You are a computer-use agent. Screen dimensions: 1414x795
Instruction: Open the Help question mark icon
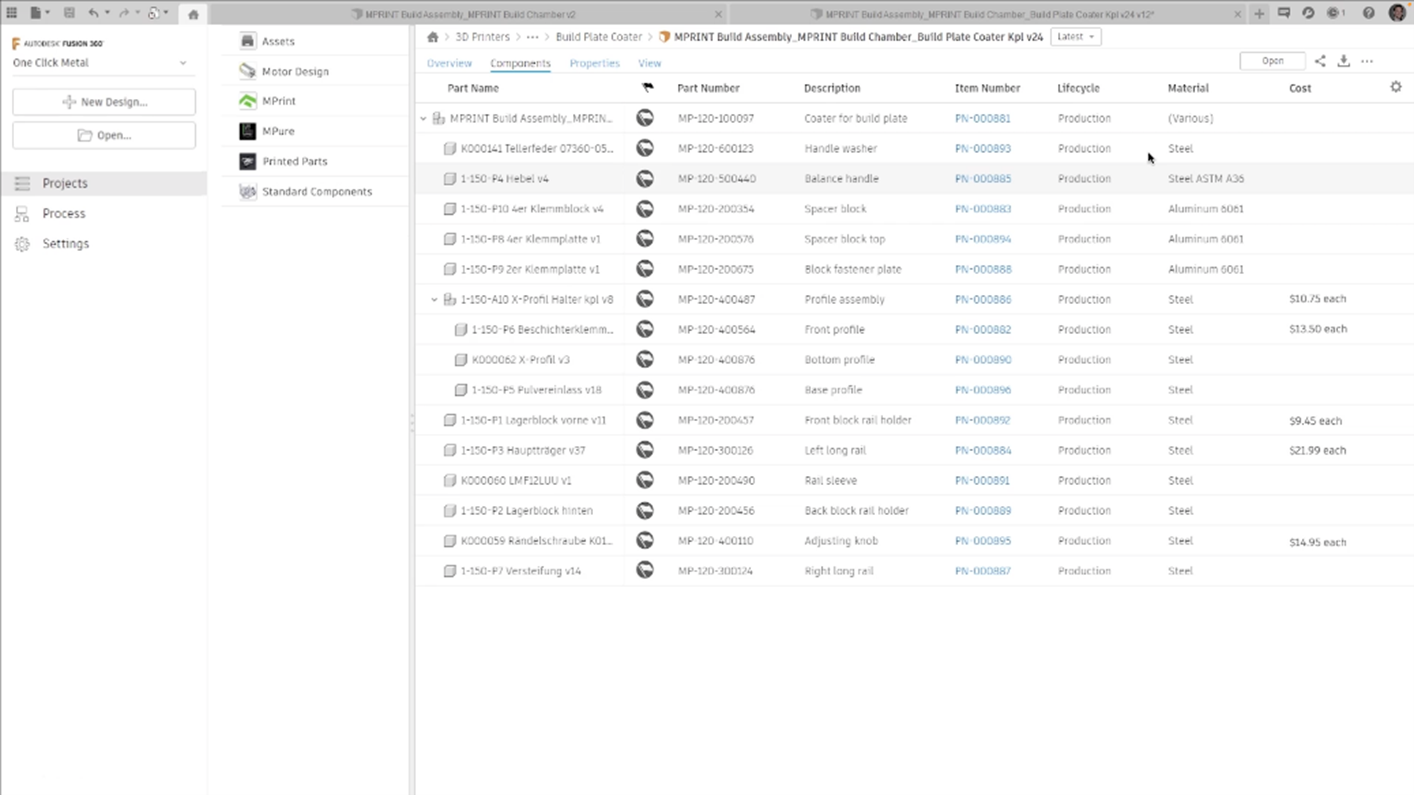pos(1369,13)
